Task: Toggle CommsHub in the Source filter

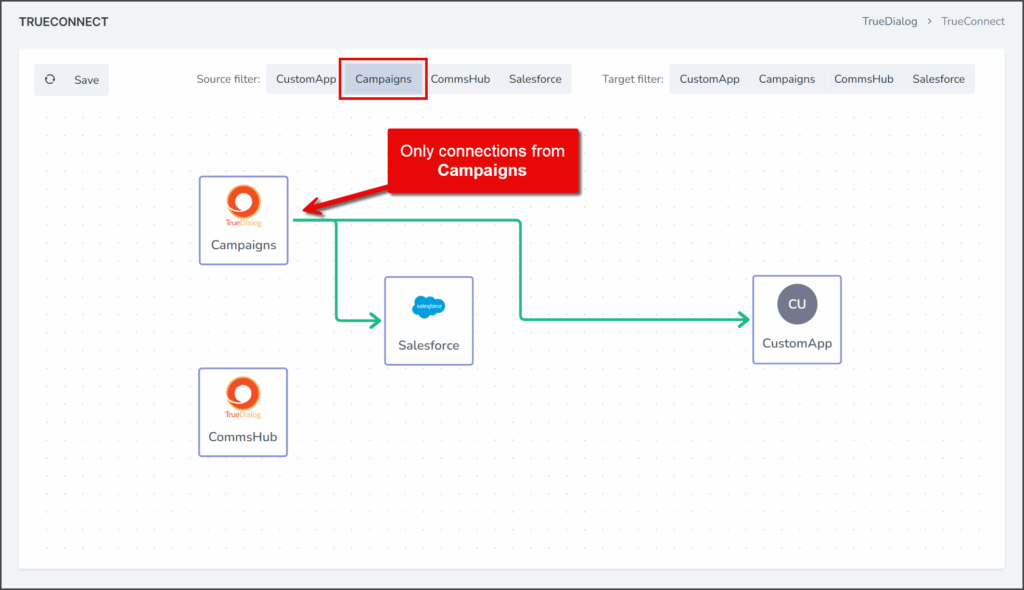Action: point(460,79)
